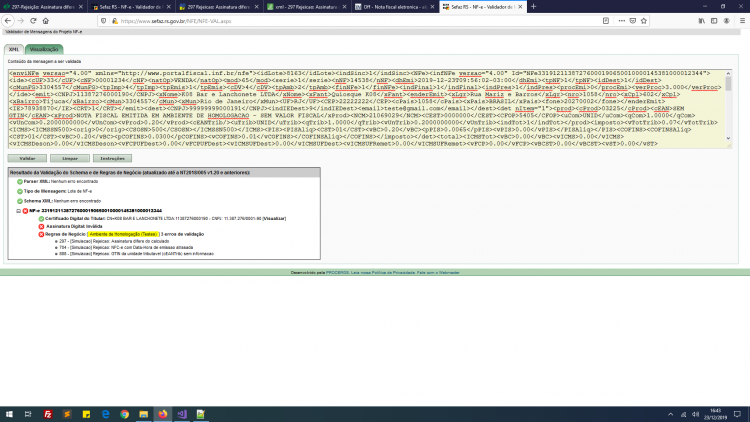Click inside the XML message text area
This screenshot has width=750, height=422.
[x=366, y=109]
